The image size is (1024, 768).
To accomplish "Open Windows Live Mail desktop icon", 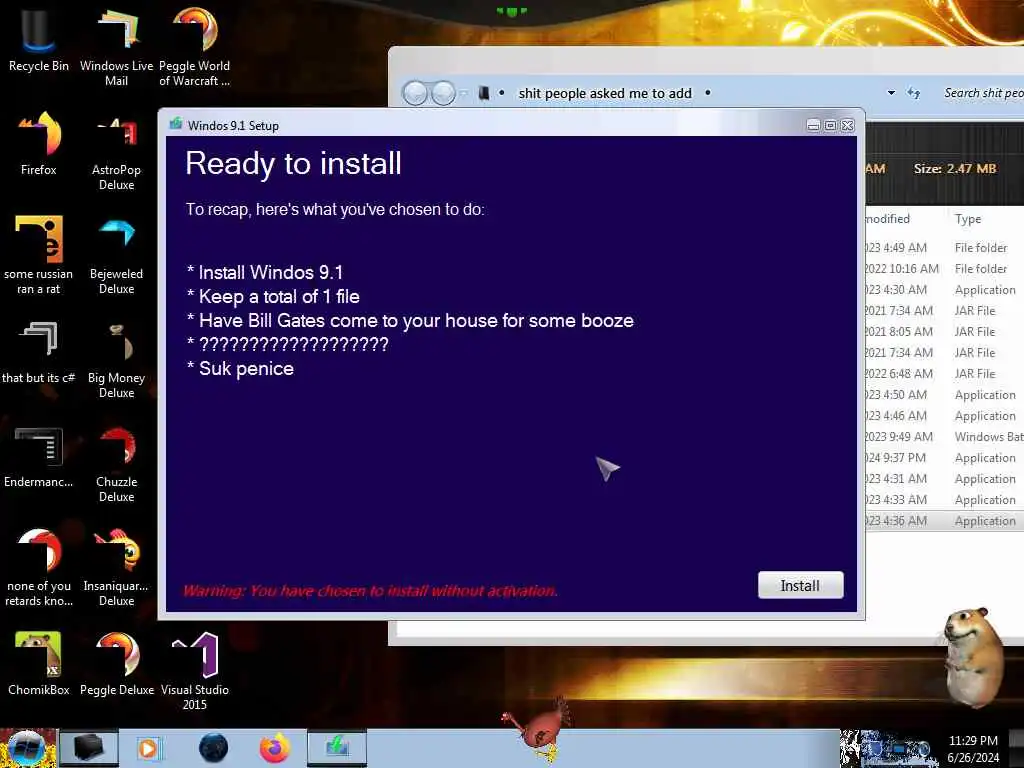I will click(x=116, y=47).
